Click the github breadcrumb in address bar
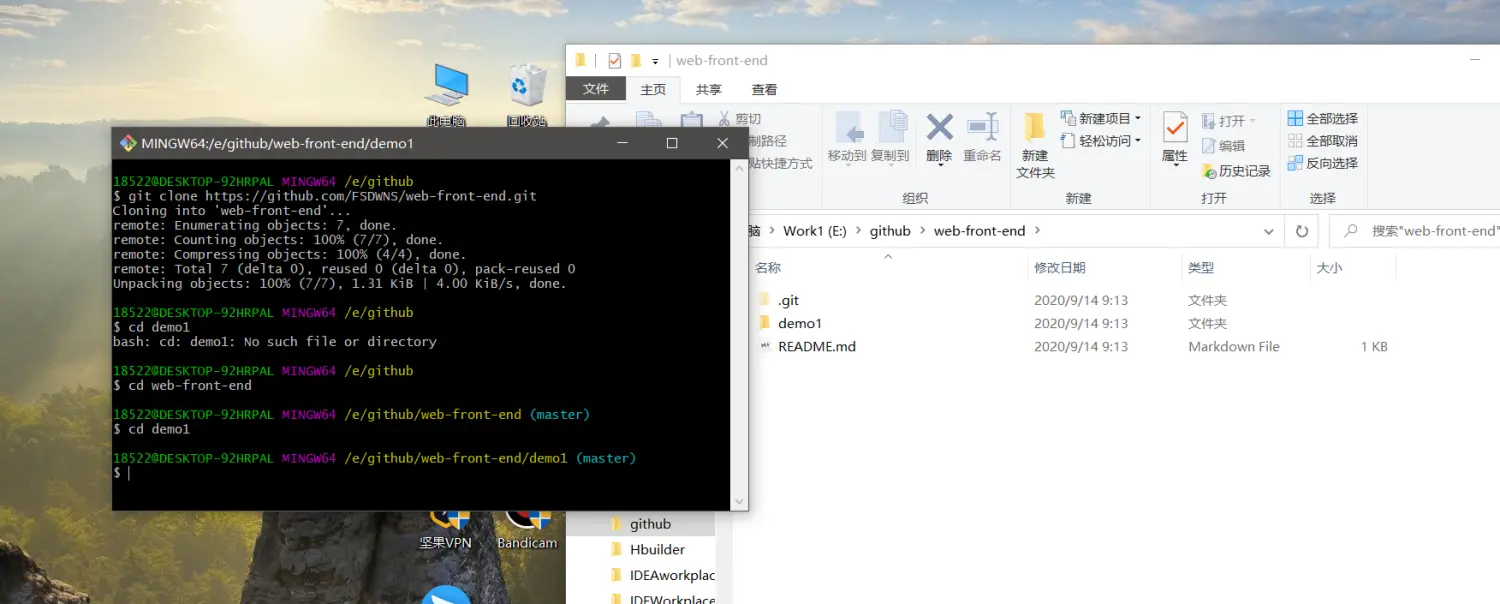 [x=890, y=231]
